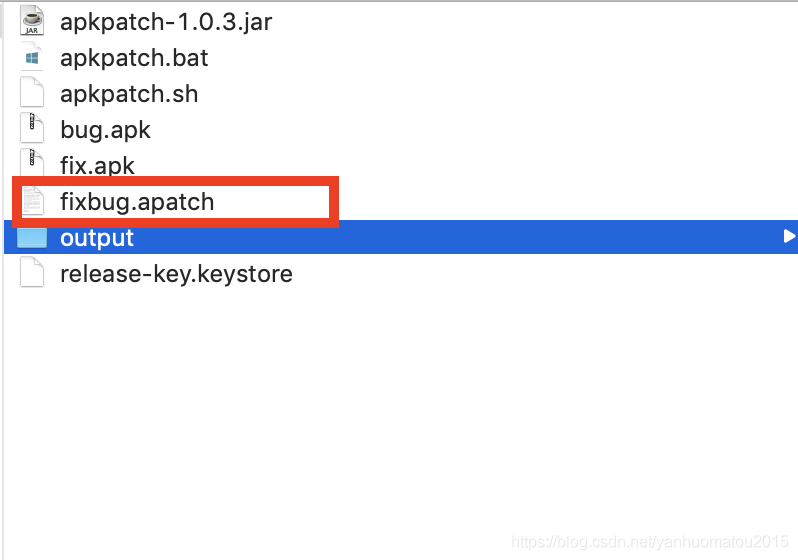Click the release-key.keystore file icon
This screenshot has width=798, height=560.
tap(32, 273)
